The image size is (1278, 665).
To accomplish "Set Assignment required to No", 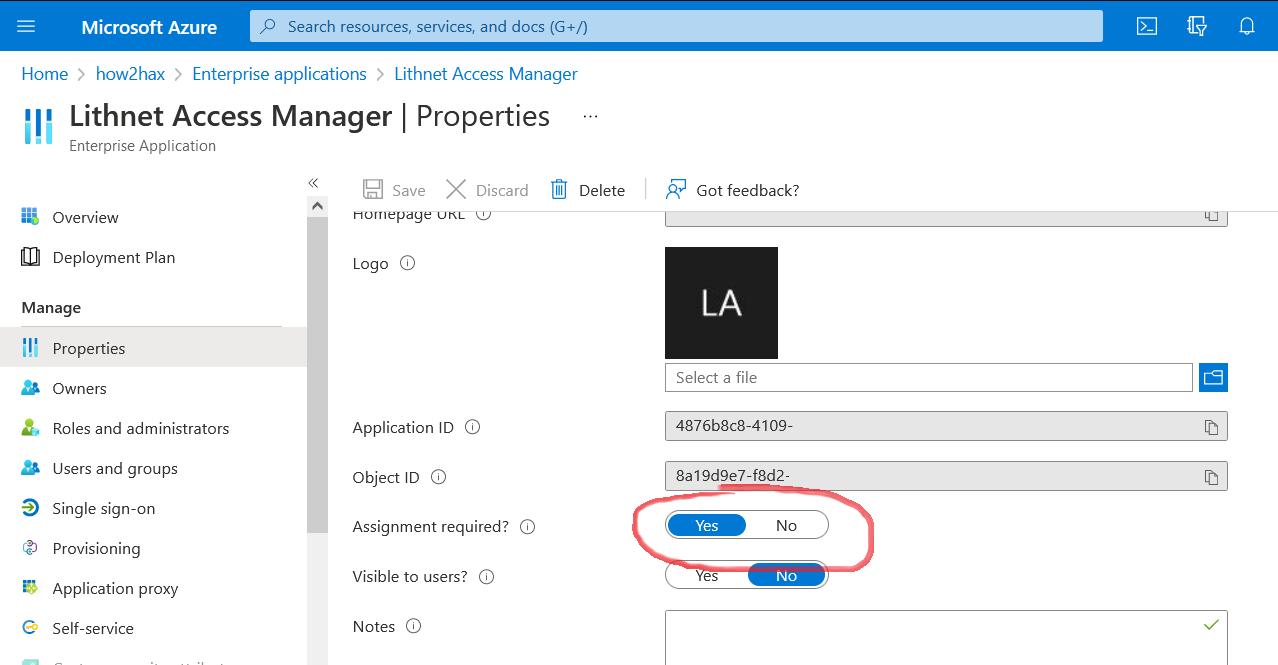I will [x=786, y=526].
